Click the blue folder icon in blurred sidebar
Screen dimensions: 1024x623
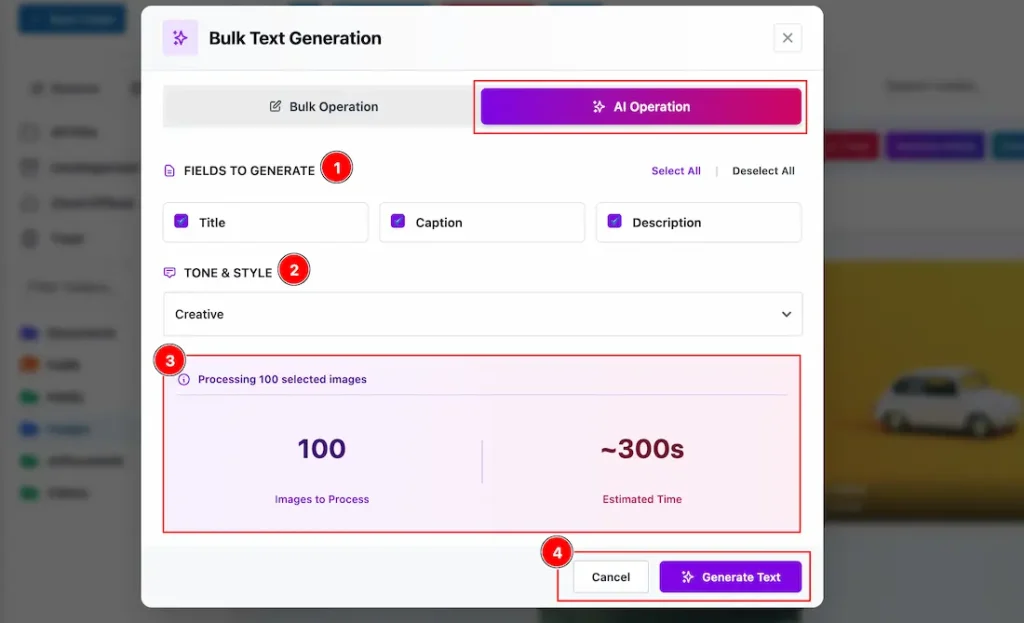pyautogui.click(x=29, y=429)
